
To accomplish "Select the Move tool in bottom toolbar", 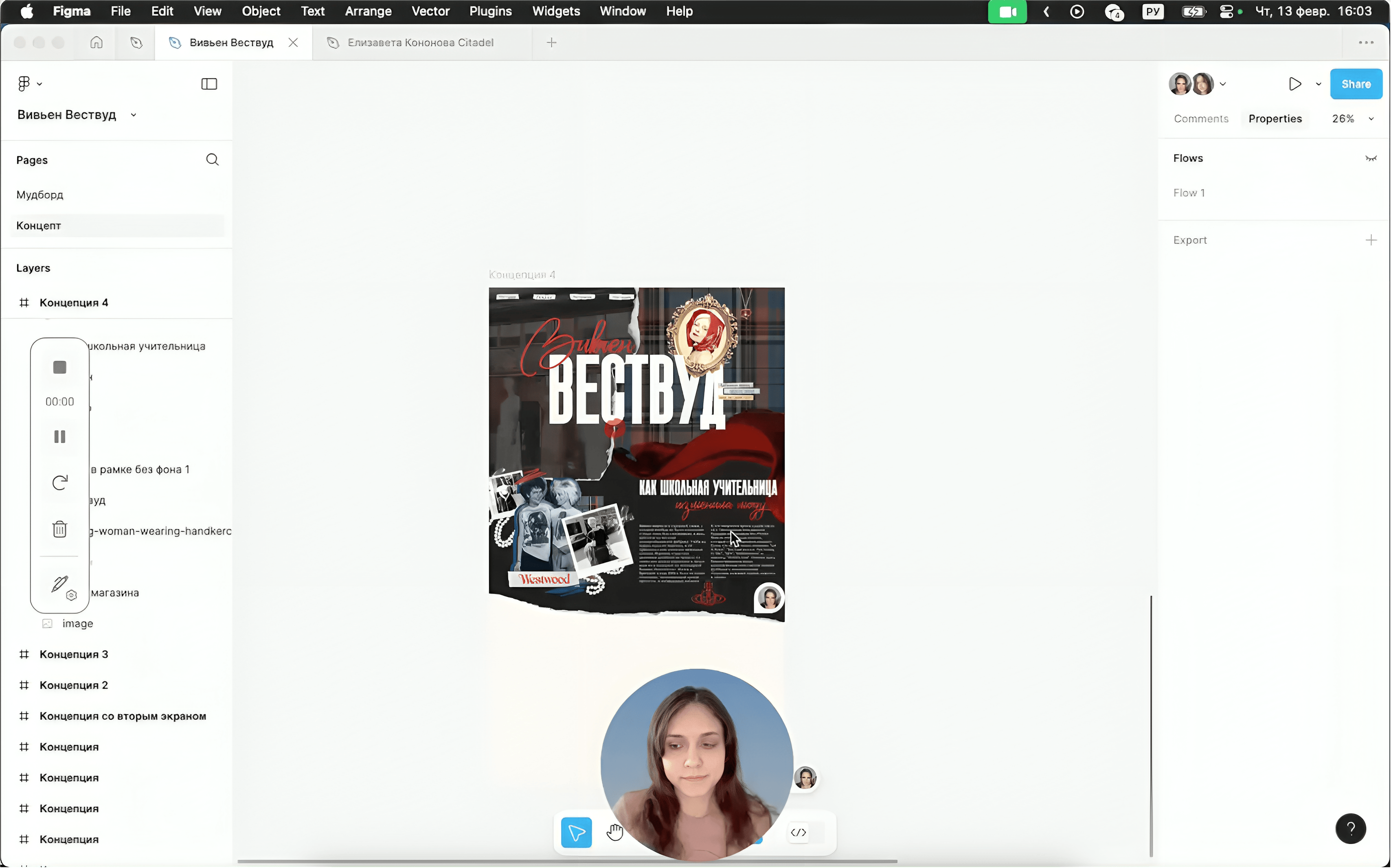I will pyautogui.click(x=576, y=833).
